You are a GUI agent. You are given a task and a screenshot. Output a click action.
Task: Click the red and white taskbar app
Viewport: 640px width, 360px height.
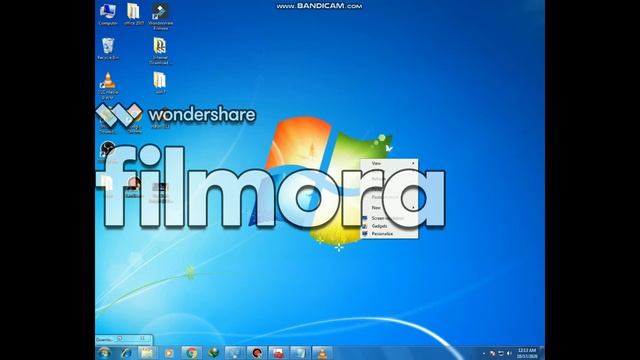point(278,353)
